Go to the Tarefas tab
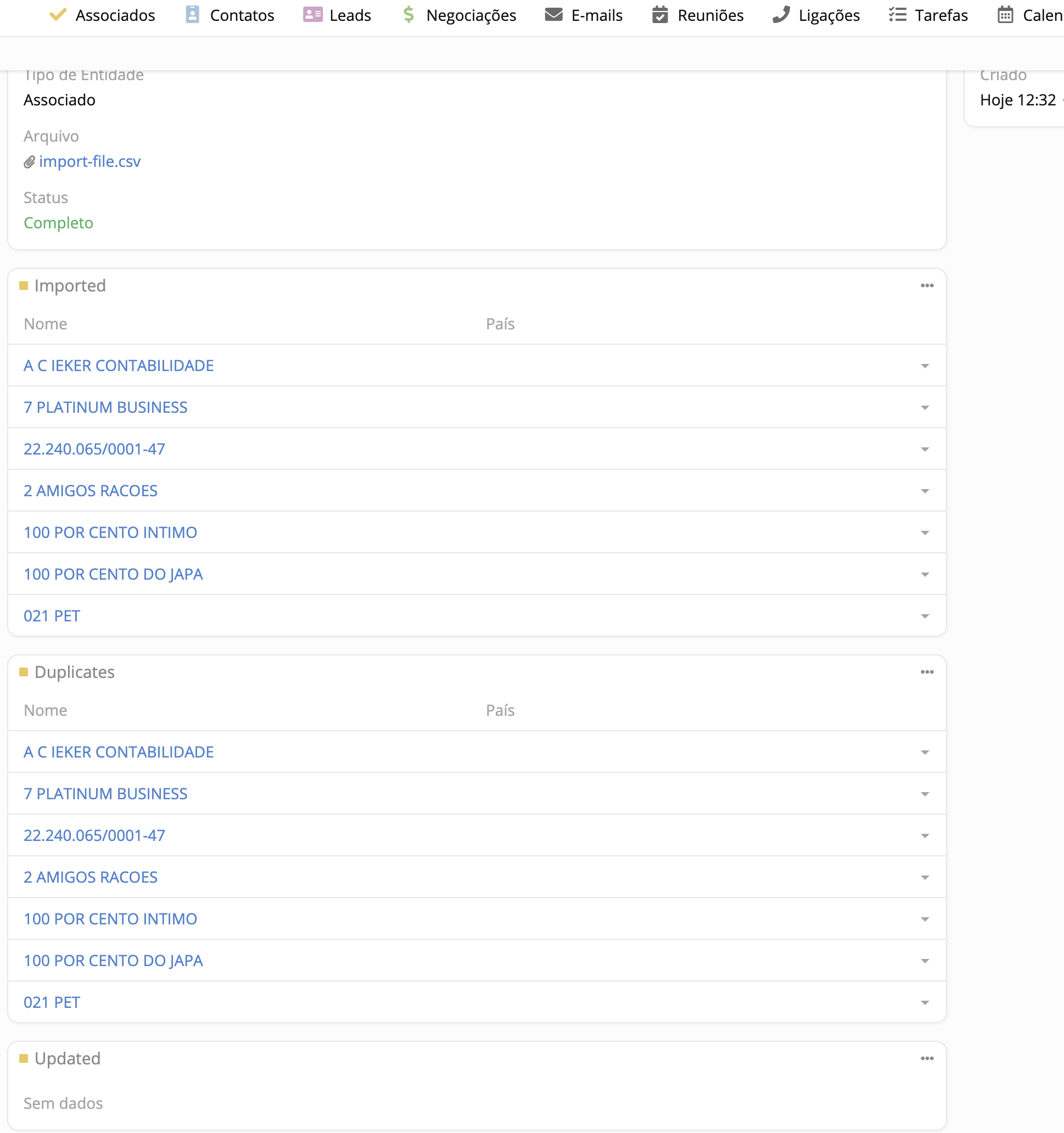The width and height of the screenshot is (1064, 1133). click(x=941, y=15)
